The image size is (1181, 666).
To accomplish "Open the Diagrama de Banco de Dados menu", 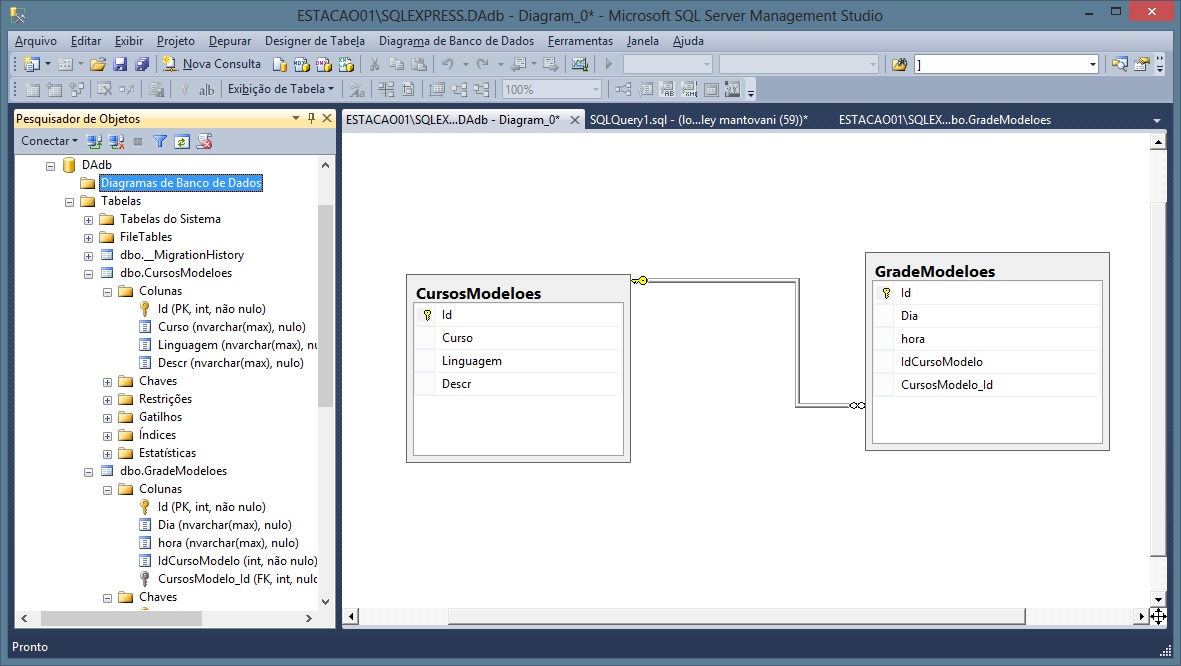I will [456, 41].
